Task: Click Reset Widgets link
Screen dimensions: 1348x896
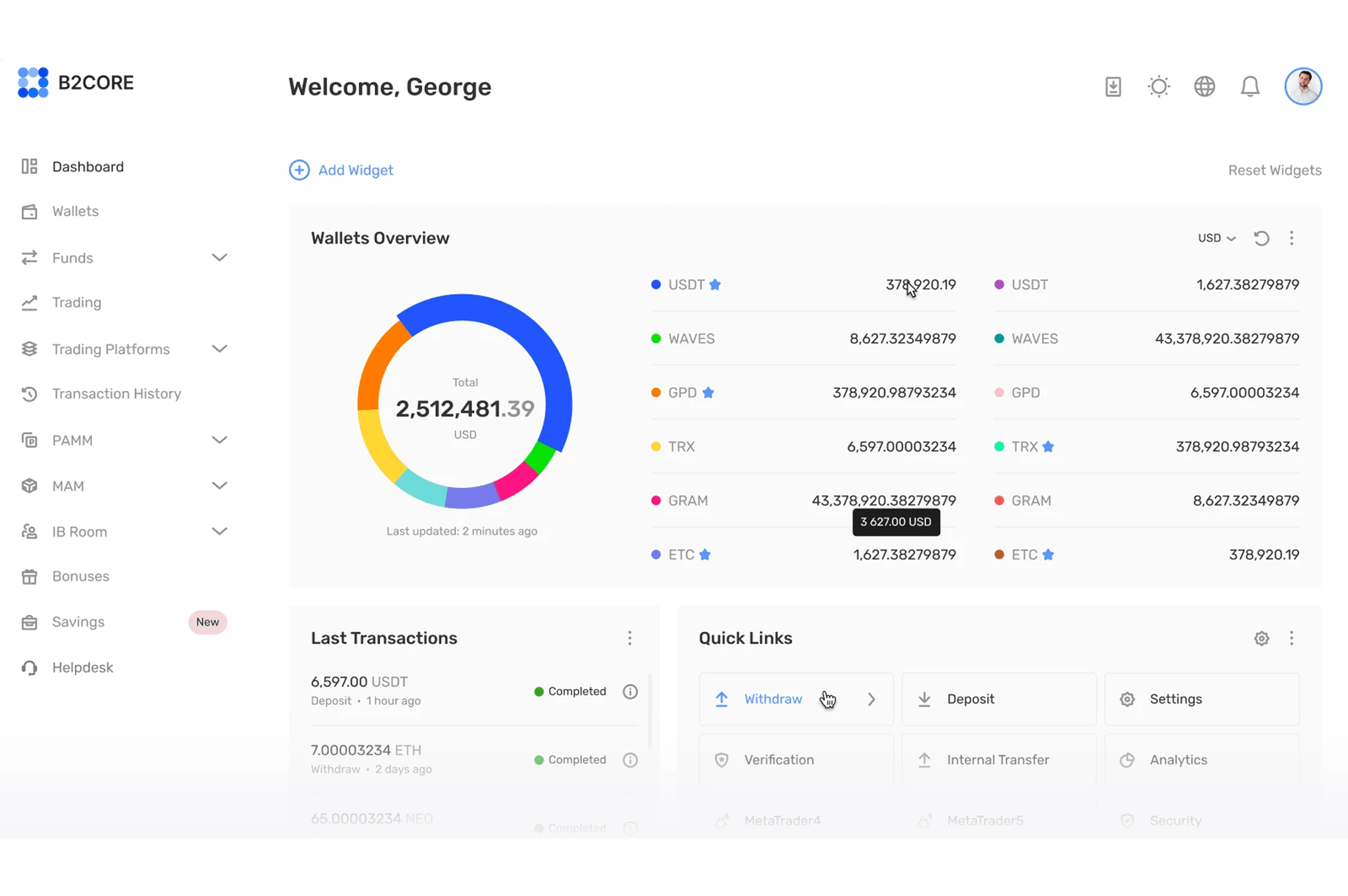Action: point(1274,170)
